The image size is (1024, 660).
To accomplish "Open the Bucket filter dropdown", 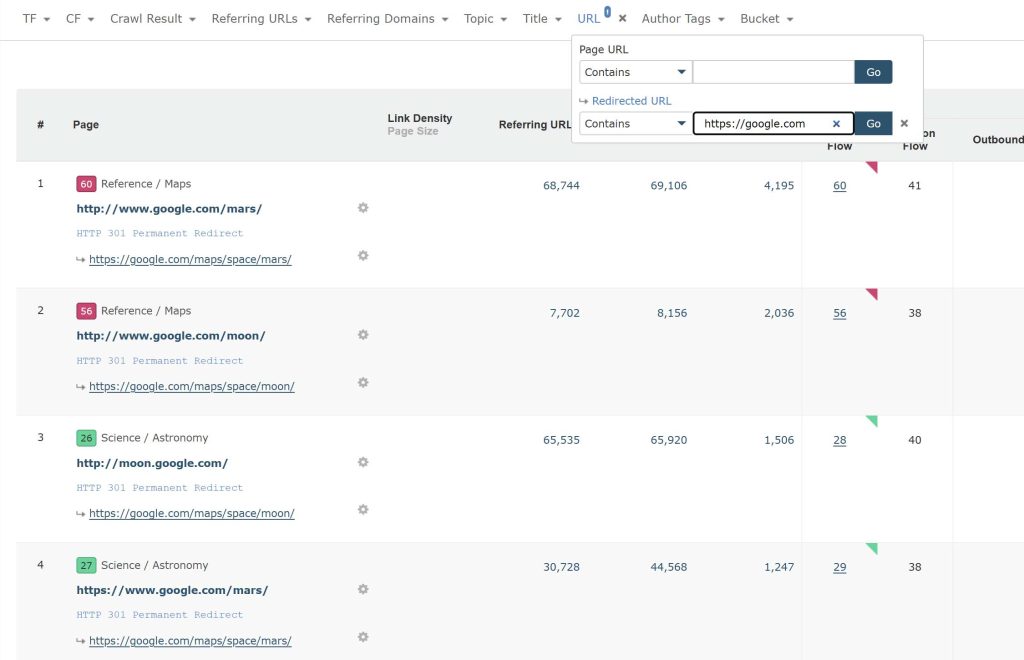I will coord(767,19).
